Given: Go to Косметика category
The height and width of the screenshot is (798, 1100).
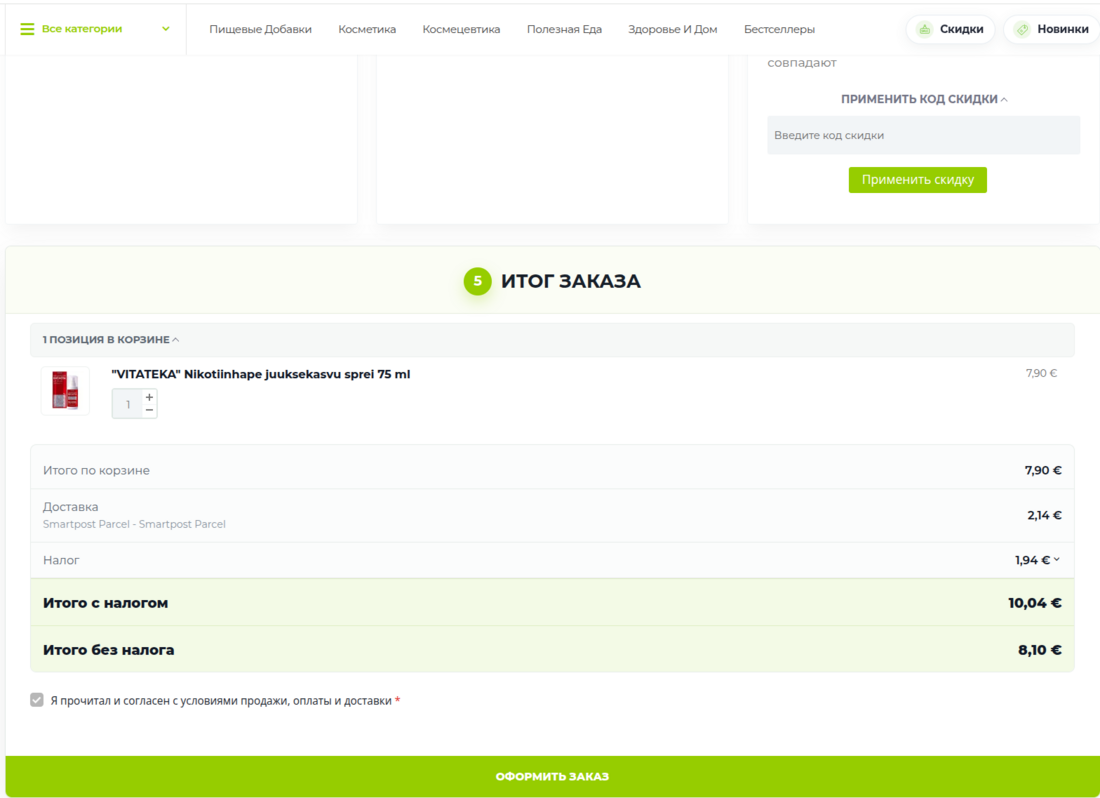Looking at the screenshot, I should [x=367, y=29].
